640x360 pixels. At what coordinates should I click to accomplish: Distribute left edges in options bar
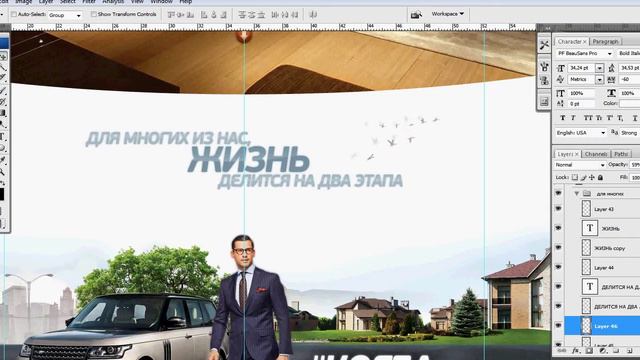[275, 15]
